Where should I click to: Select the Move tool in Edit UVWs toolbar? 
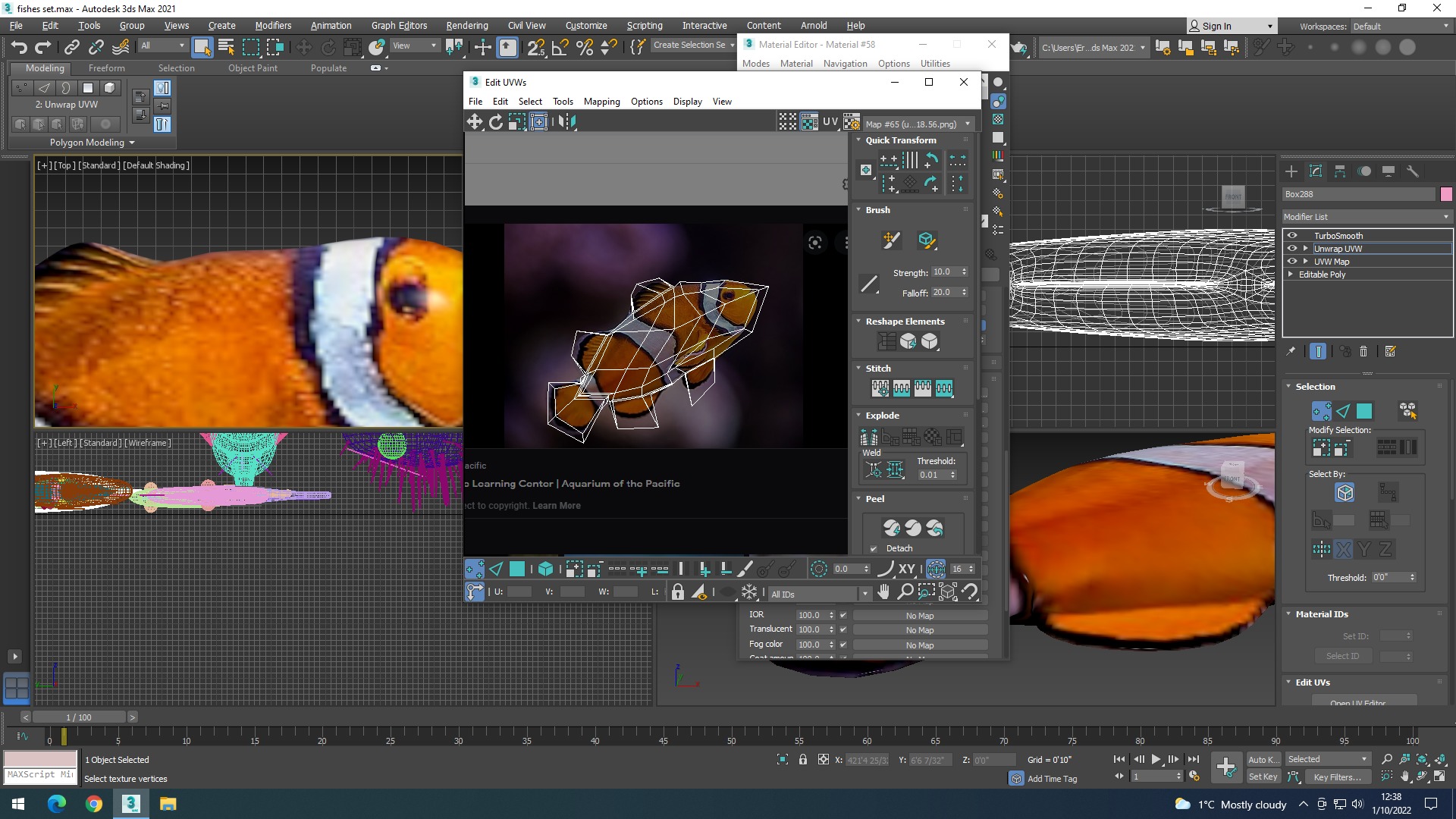coord(475,122)
